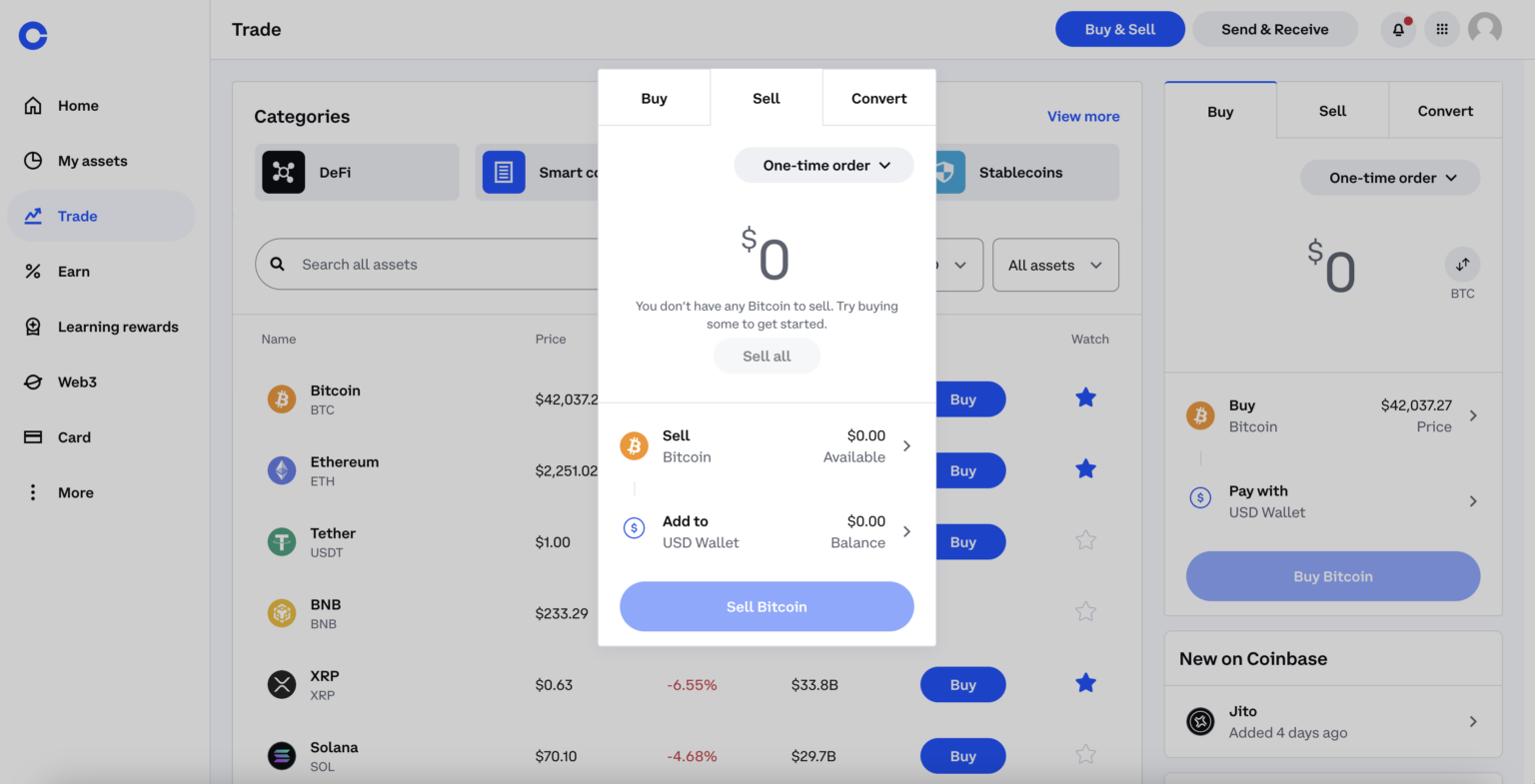Image resolution: width=1535 pixels, height=784 pixels.
Task: Open One-time order dropdown in the right panel
Action: pyautogui.click(x=1390, y=178)
